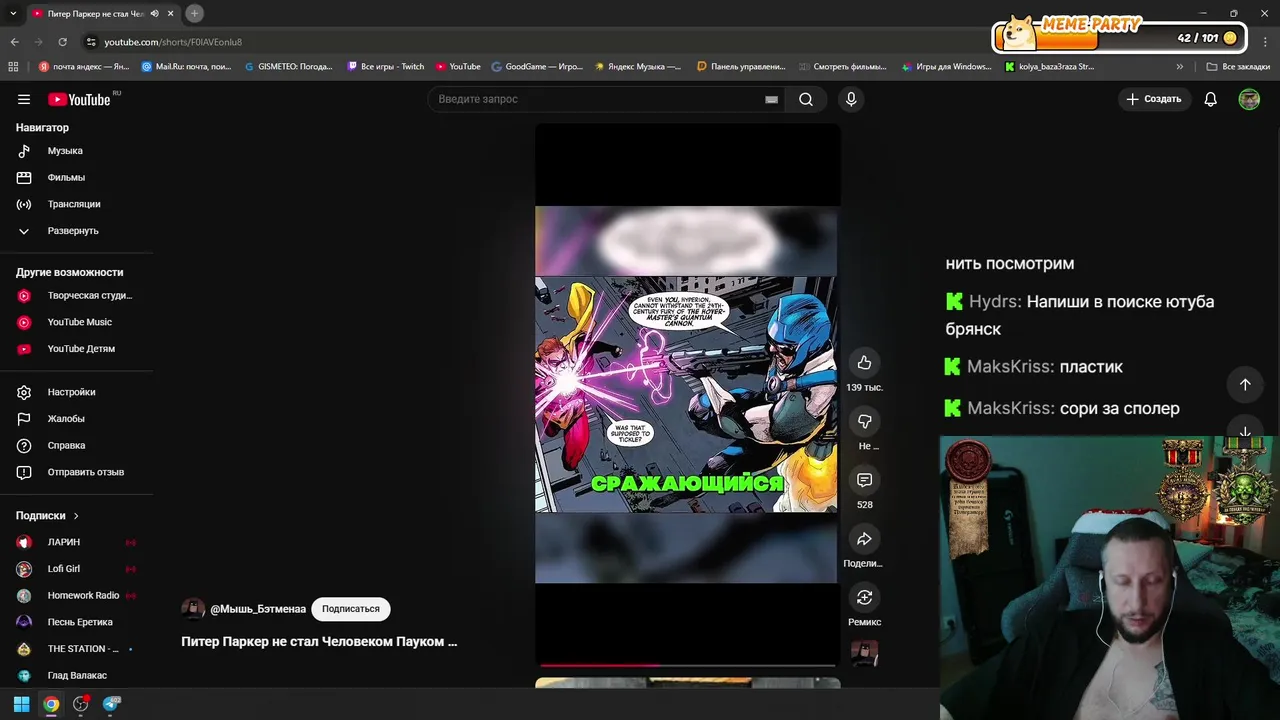Reload the page
Image resolution: width=1280 pixels, height=720 pixels.
(62, 42)
